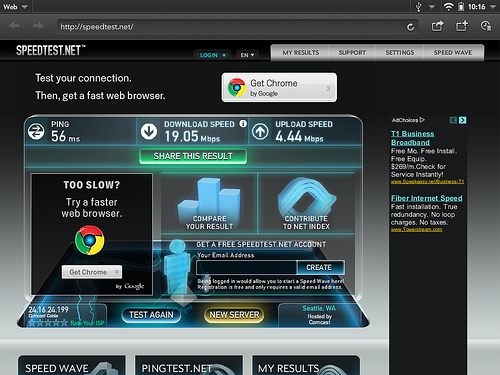Rate your ISP with the stars
This screenshot has height=375, width=500.
[48, 323]
